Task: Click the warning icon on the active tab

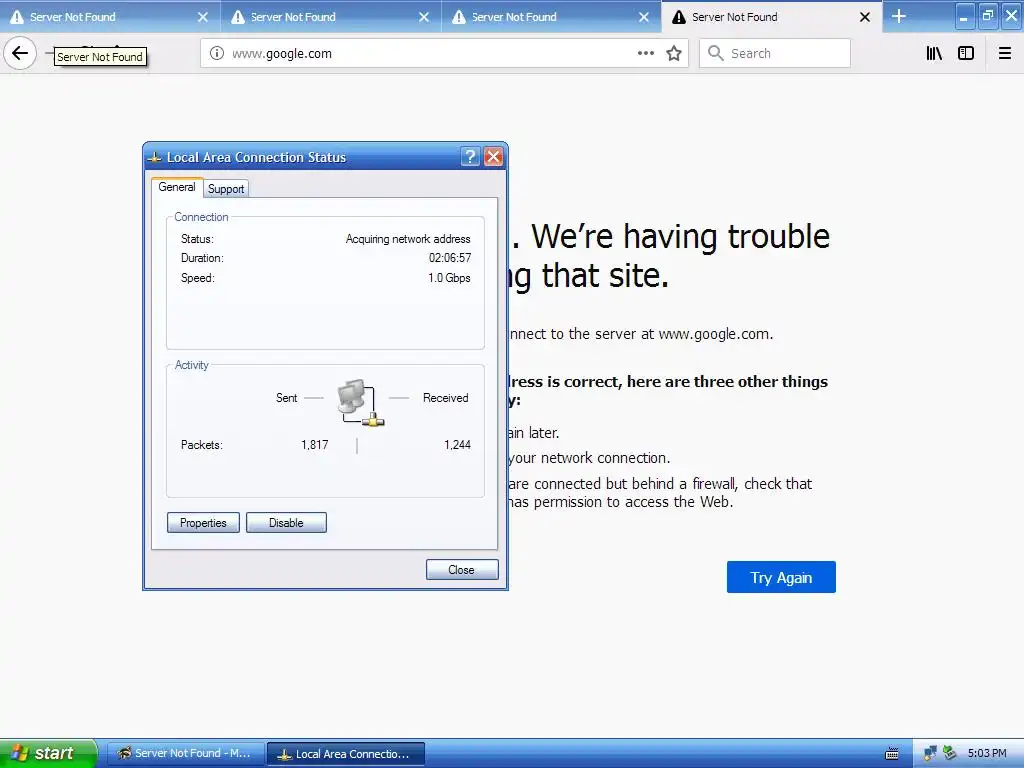Action: pos(679,17)
